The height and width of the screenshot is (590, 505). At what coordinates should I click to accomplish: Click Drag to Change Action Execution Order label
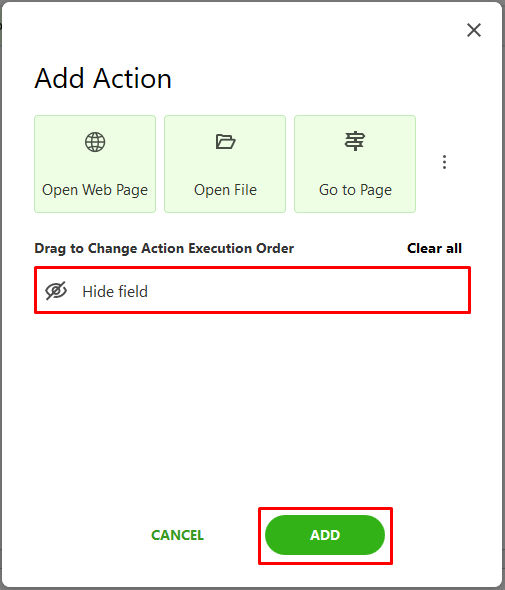pos(164,249)
